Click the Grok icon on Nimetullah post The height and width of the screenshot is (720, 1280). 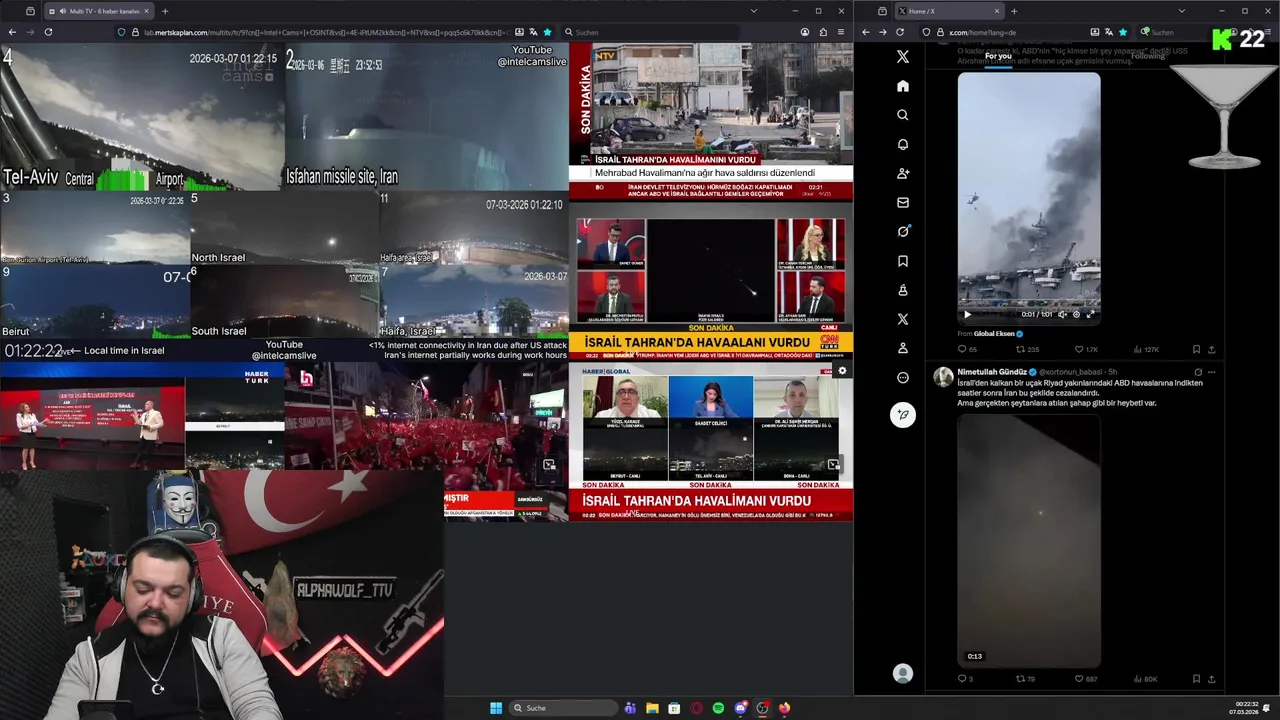click(x=1198, y=372)
